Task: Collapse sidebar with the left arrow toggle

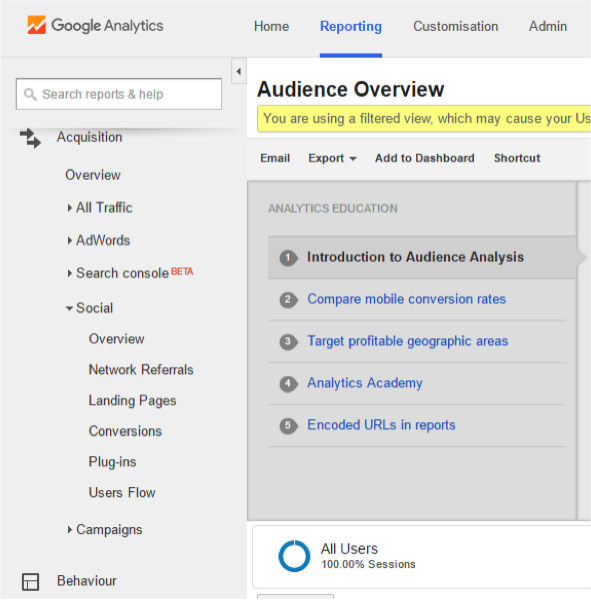Action: 239,71
